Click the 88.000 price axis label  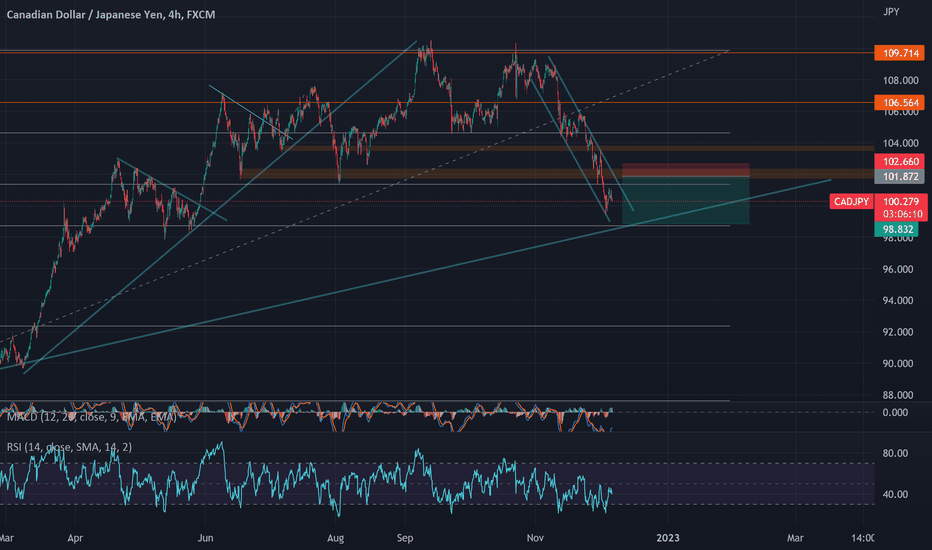pos(898,395)
